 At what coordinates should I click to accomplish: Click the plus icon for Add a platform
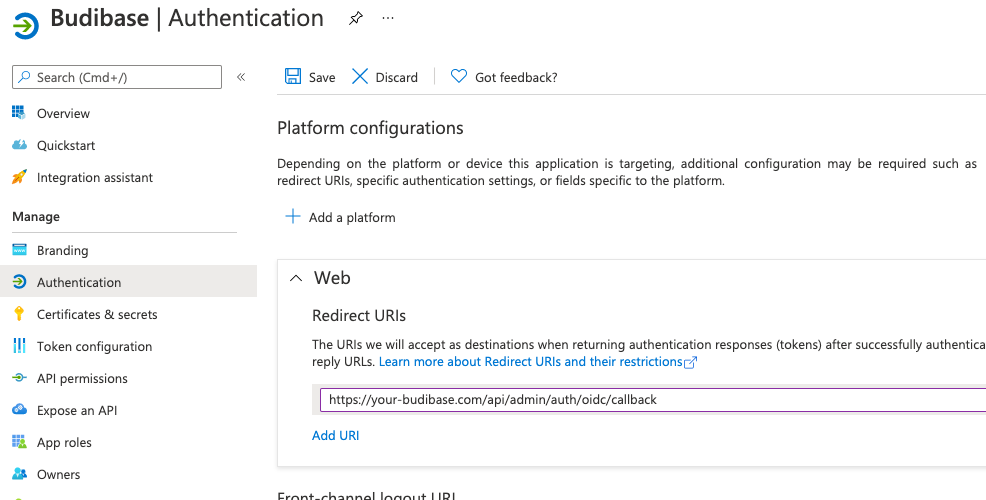click(x=293, y=217)
